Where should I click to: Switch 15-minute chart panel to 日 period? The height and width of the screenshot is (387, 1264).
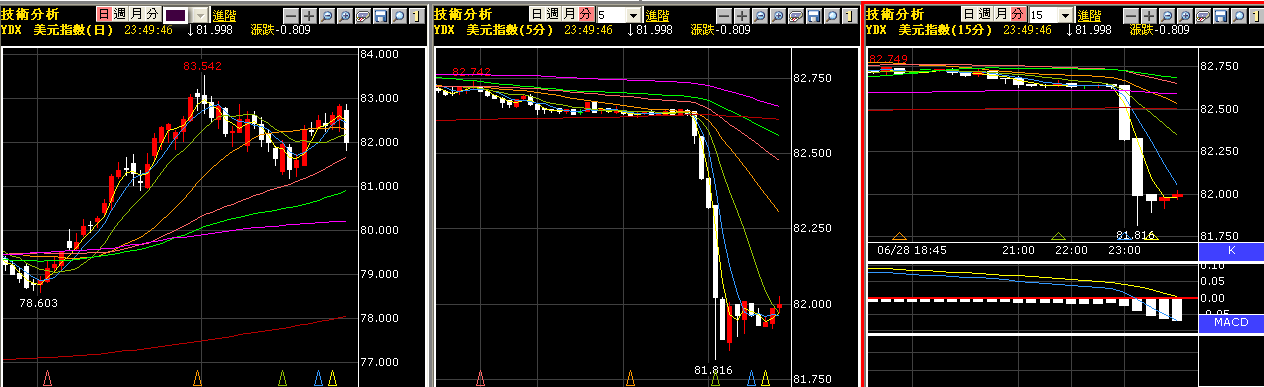(969, 14)
